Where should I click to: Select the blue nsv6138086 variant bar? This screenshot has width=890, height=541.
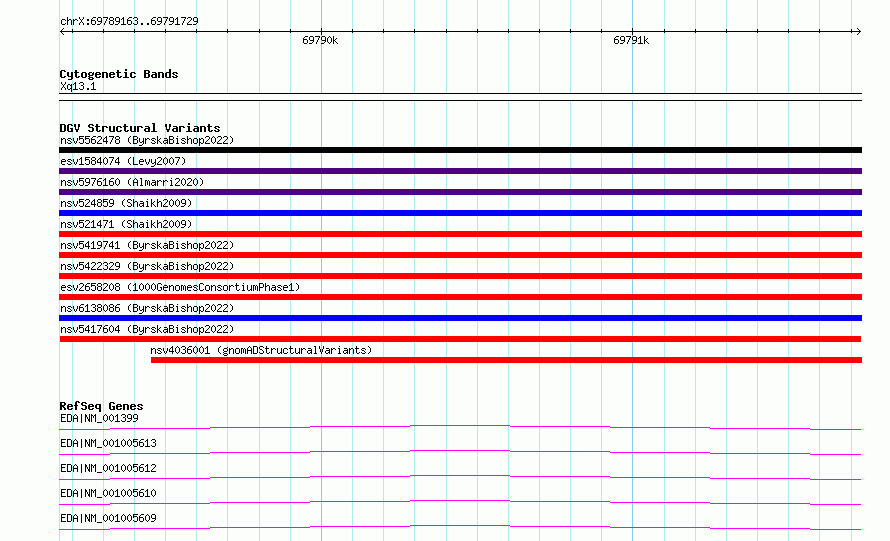(x=460, y=318)
